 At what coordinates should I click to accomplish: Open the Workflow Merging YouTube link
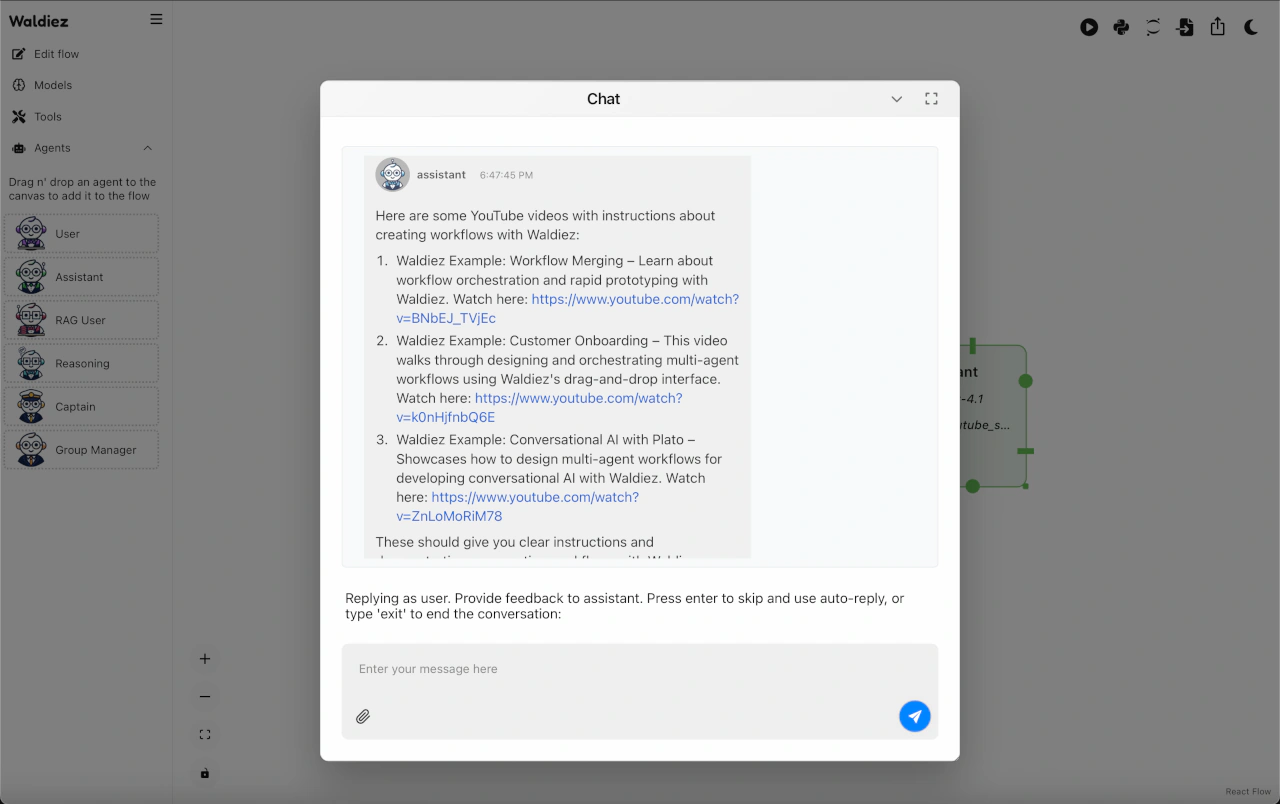tap(634, 299)
